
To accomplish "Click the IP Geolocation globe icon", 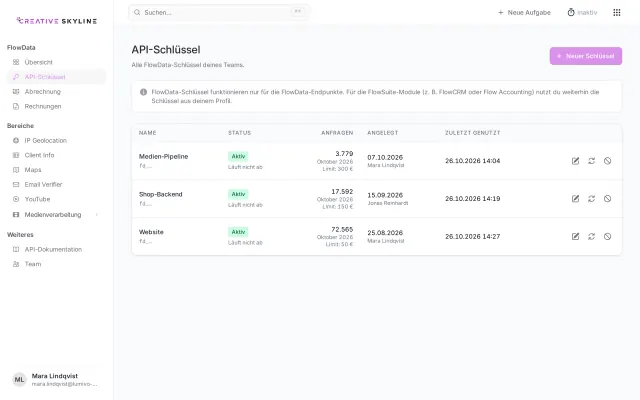I will (16, 140).
